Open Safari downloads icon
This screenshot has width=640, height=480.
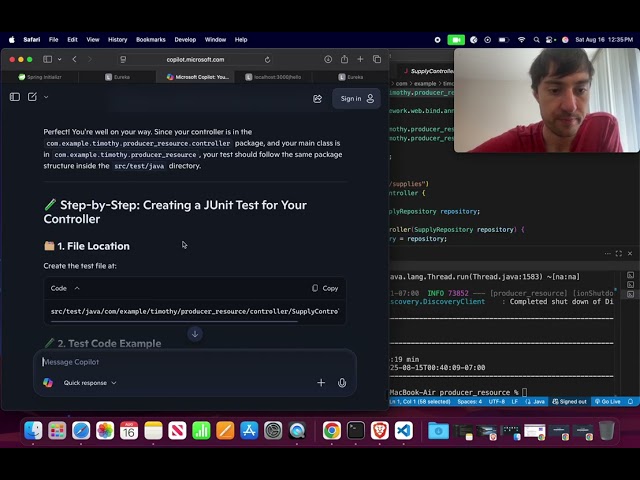pyautogui.click(x=328, y=60)
